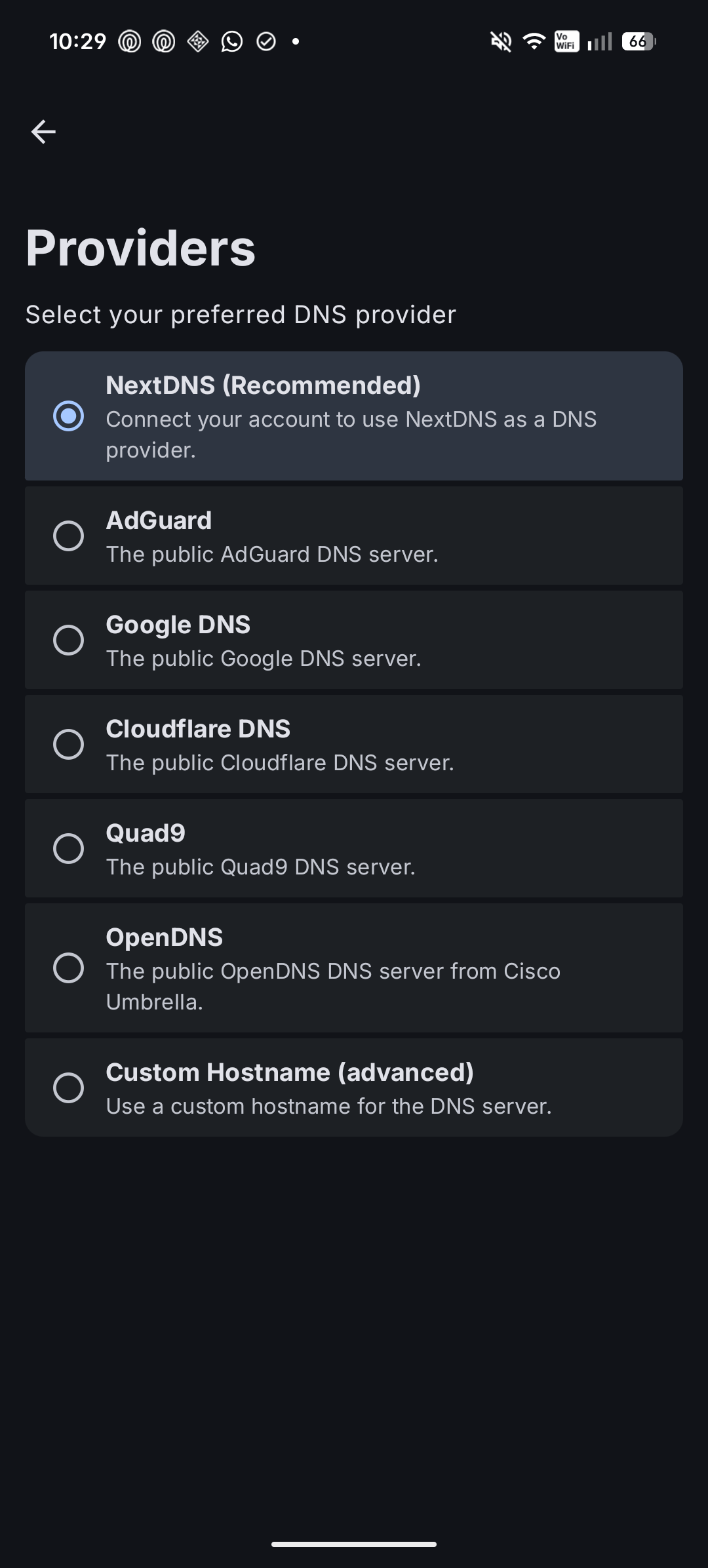The image size is (708, 1568).
Task: Select the Google DNS radio button
Action: [68, 640]
